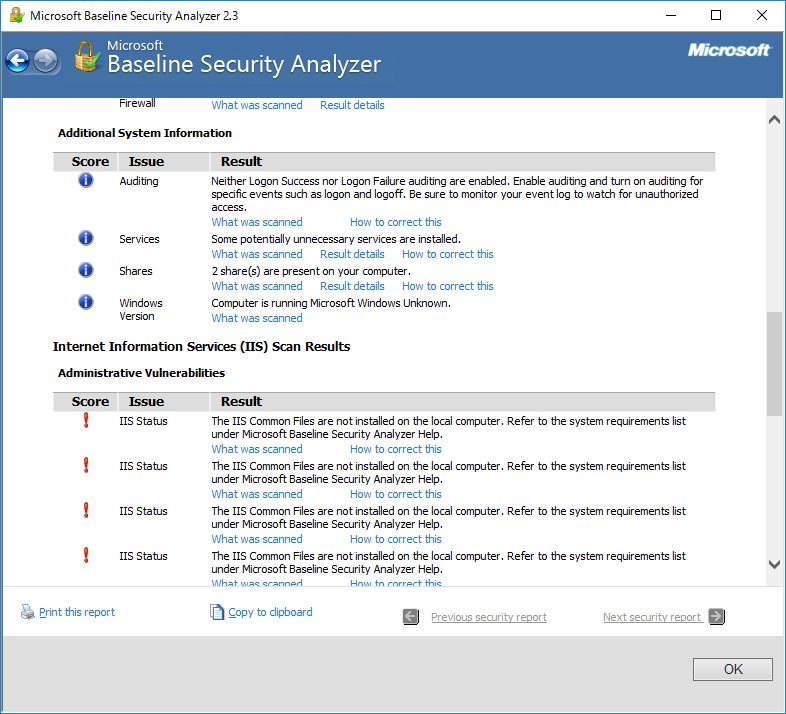Viewport: 786px width, 714px height.
Task: Click the 'Score' header in Additional System Information
Action: [x=90, y=161]
